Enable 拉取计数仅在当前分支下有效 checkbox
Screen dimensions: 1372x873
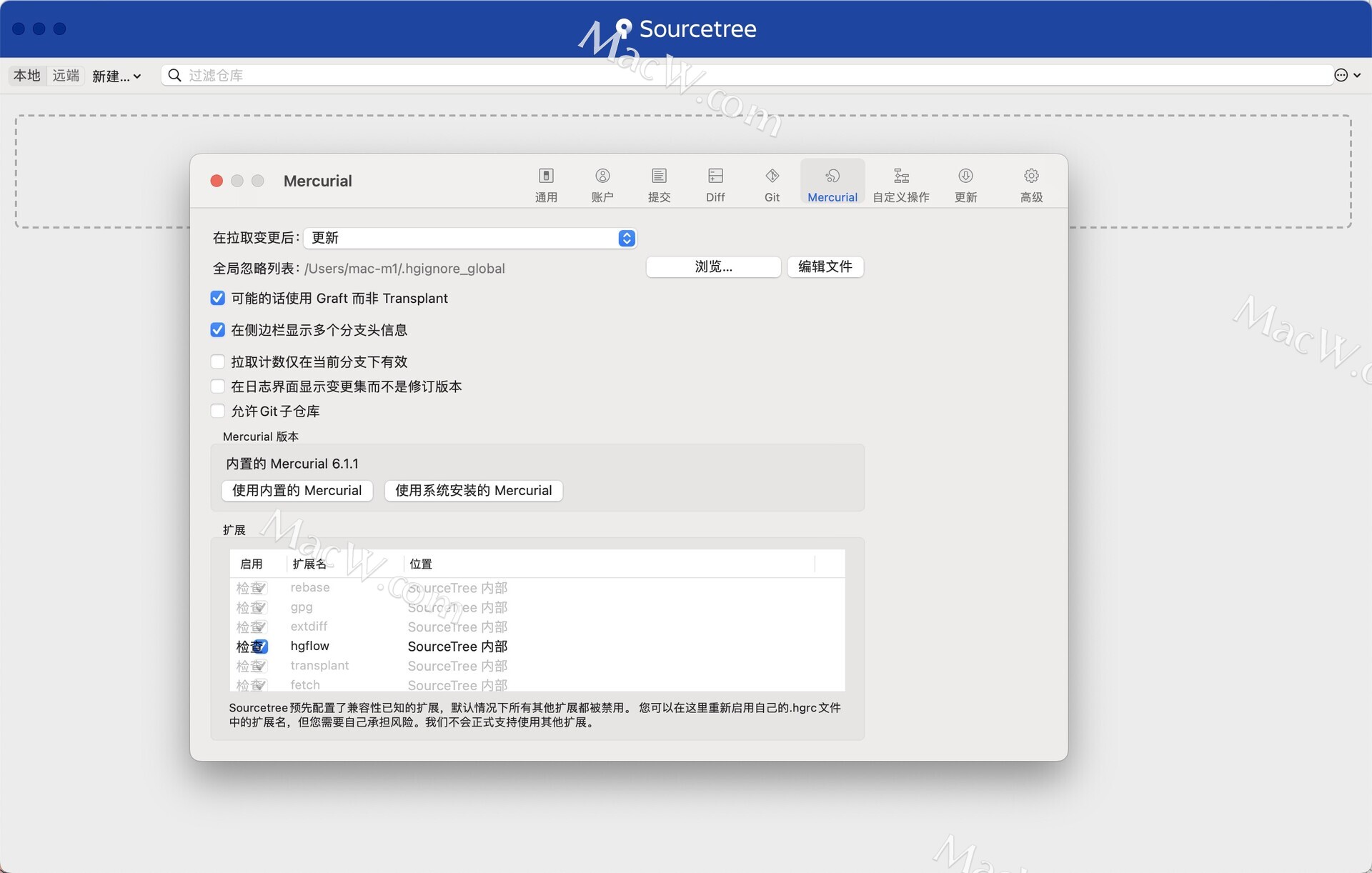(x=218, y=361)
